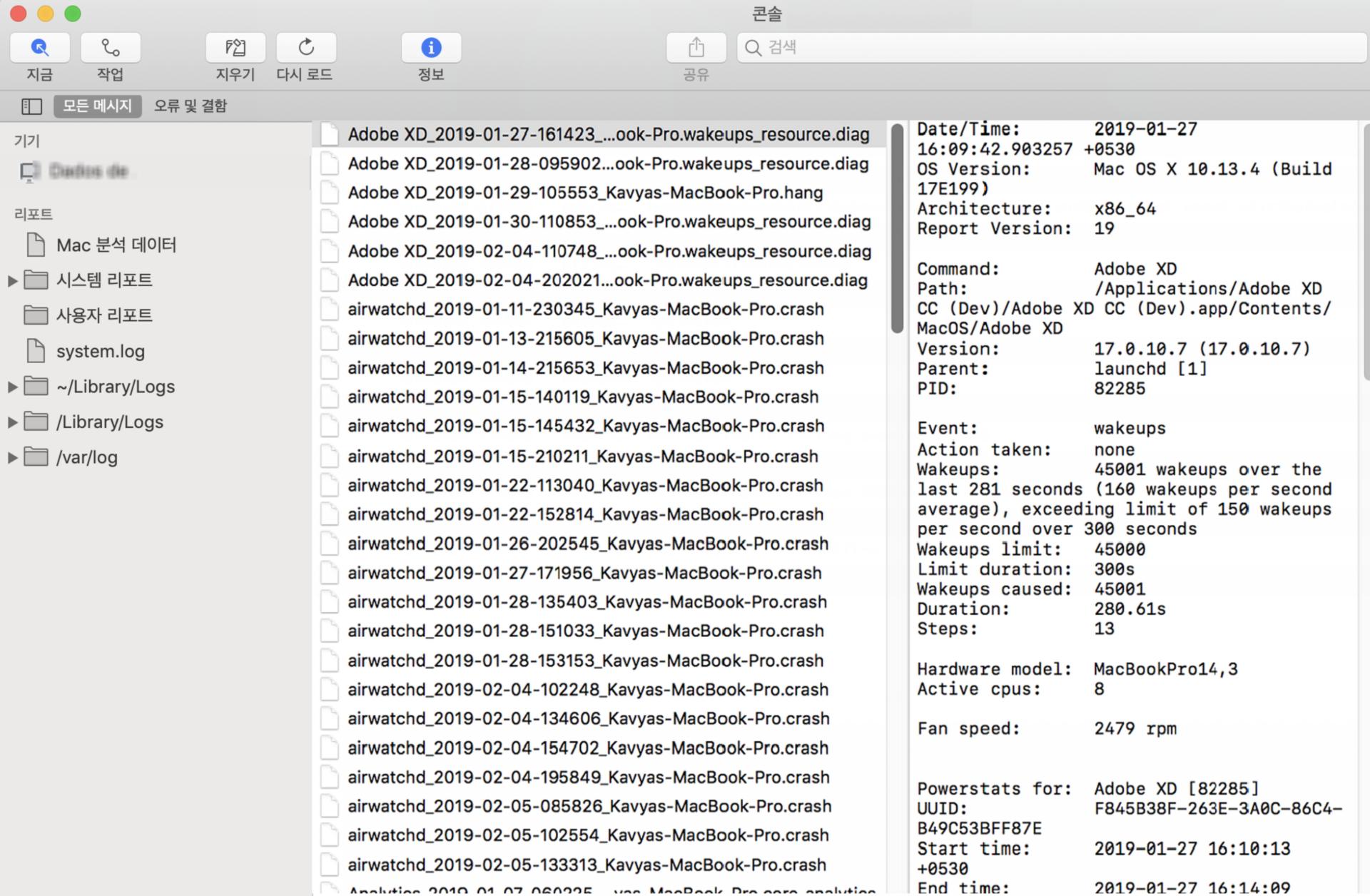Switch to the 오류 및 결함 tab

(191, 106)
